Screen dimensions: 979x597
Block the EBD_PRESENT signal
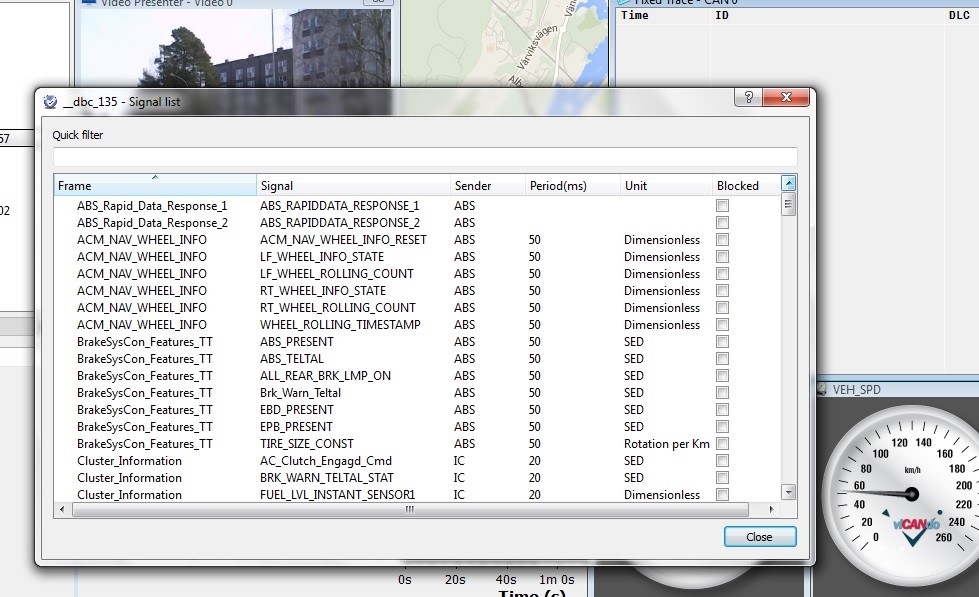(722, 410)
